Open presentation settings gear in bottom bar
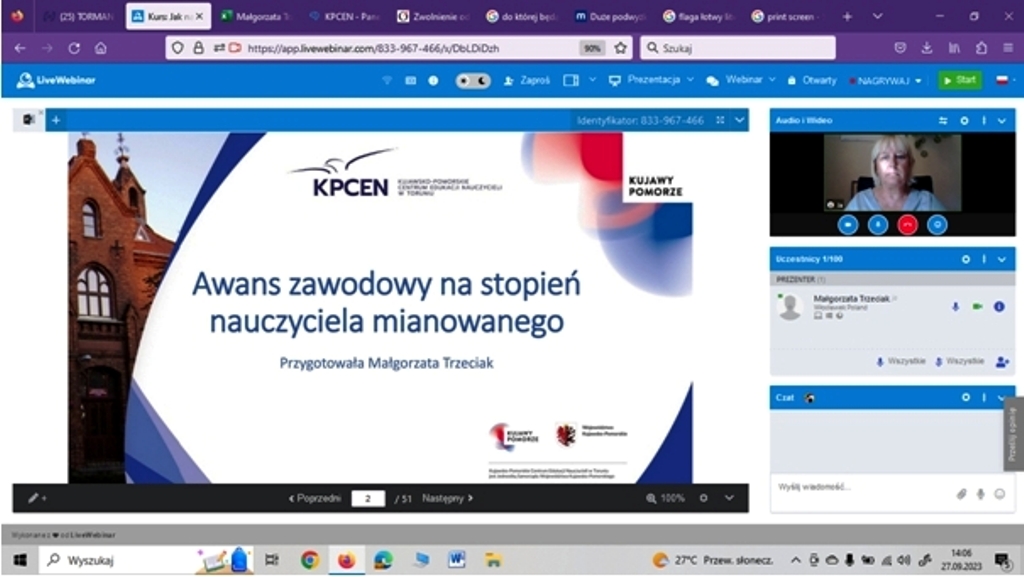The height and width of the screenshot is (577, 1024). click(703, 498)
